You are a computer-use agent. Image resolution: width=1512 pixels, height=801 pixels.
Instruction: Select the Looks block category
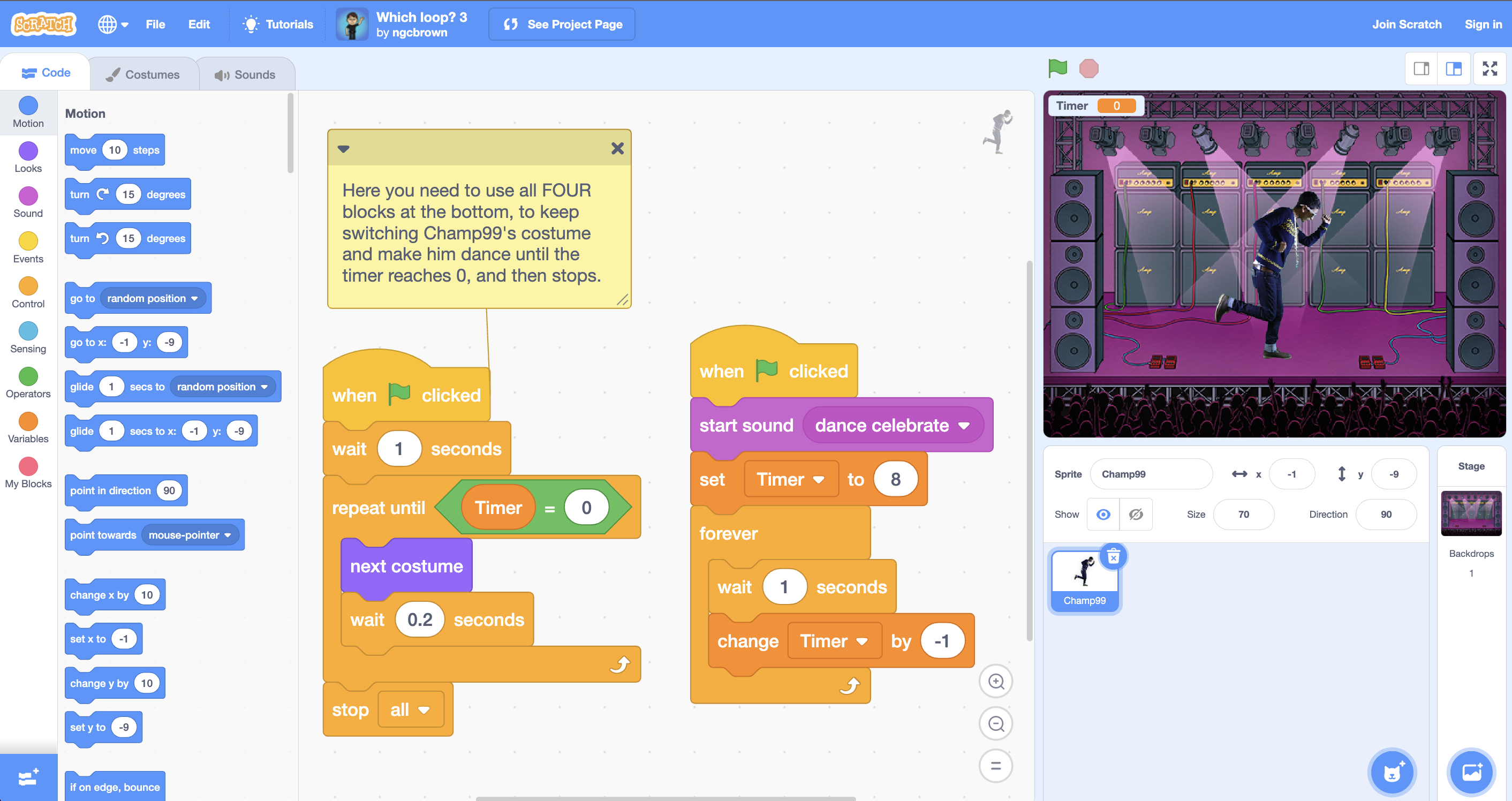[28, 157]
